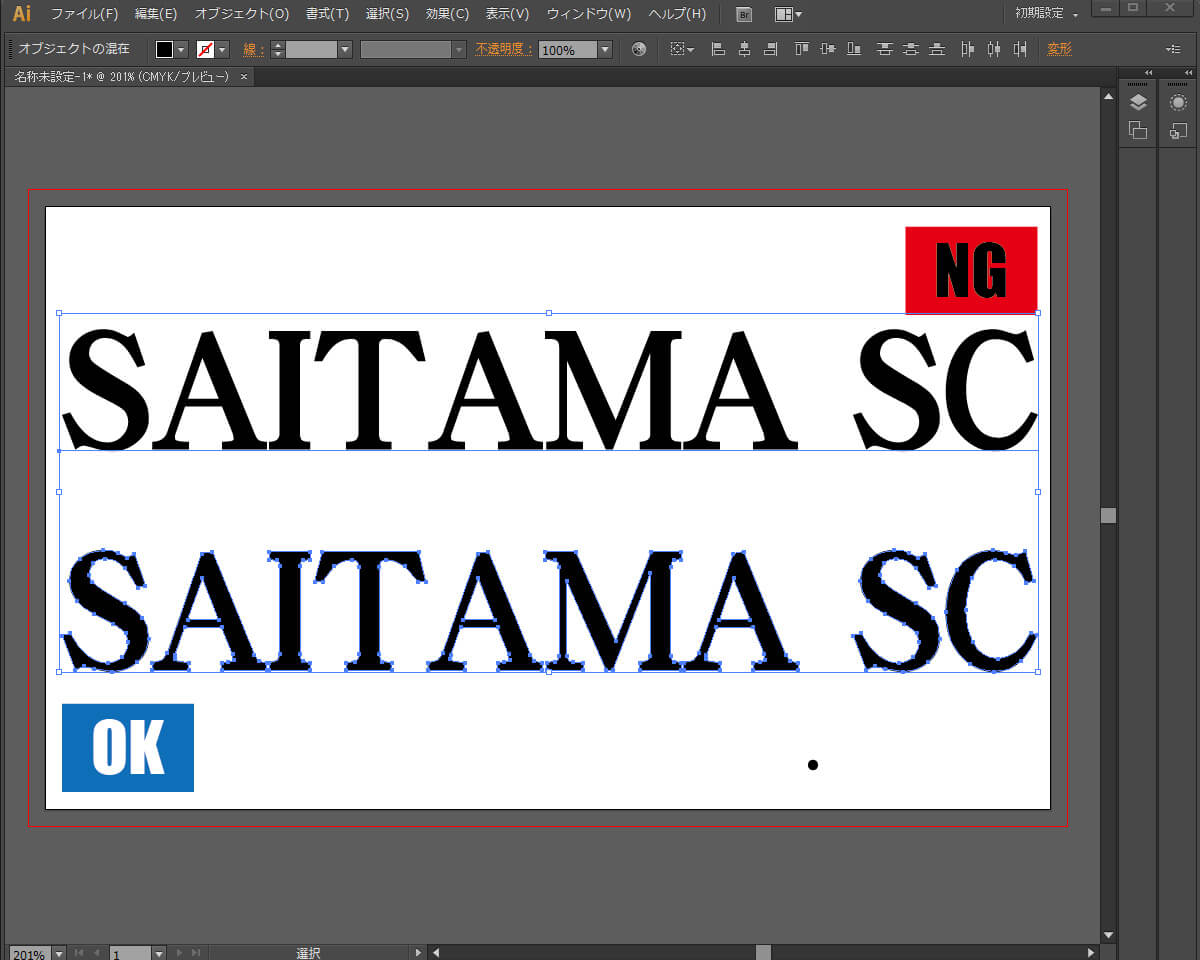Image resolution: width=1200 pixels, height=960 pixels.
Task: Expand the status bar 選択 popup arrow
Action: (419, 953)
